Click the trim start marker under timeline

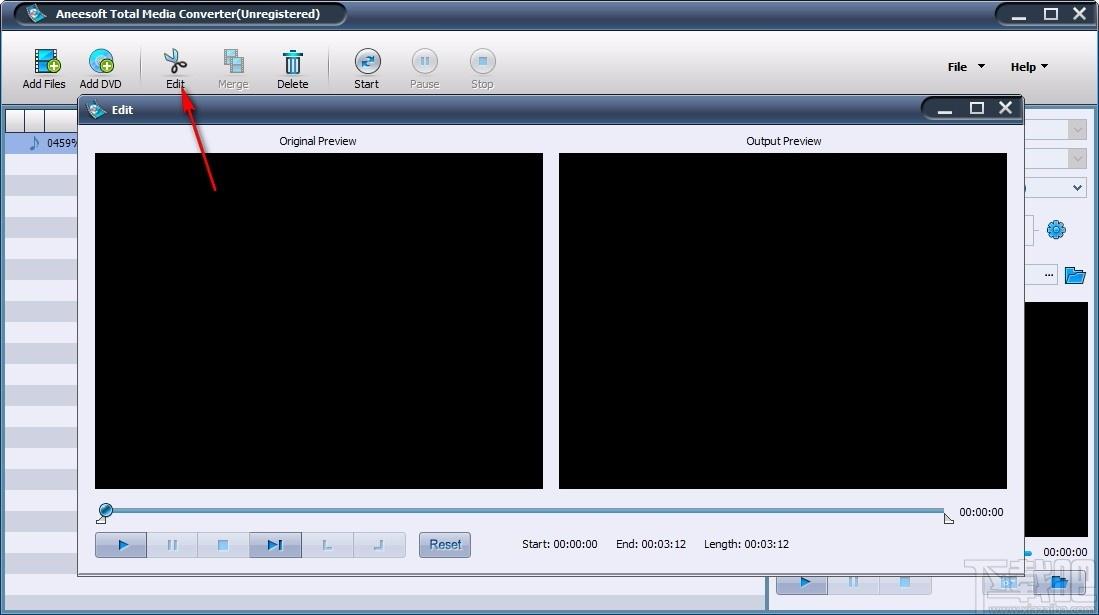tap(101, 519)
